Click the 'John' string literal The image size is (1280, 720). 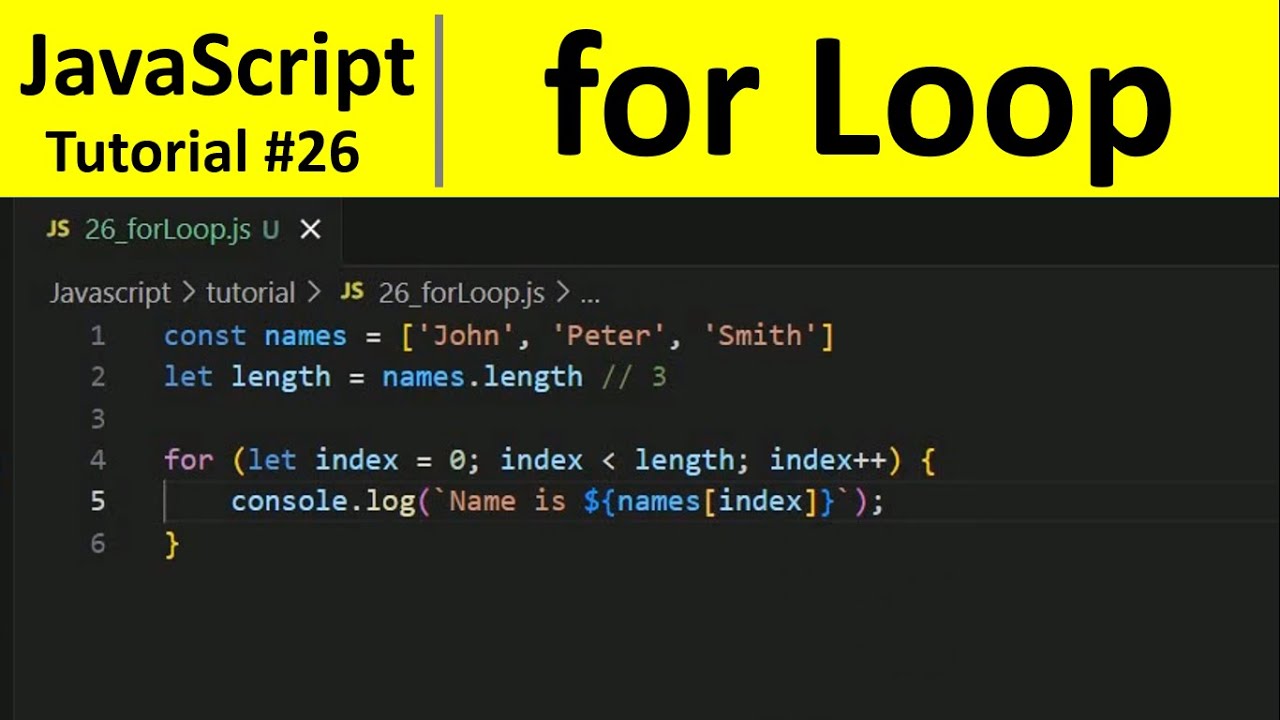[466, 336]
